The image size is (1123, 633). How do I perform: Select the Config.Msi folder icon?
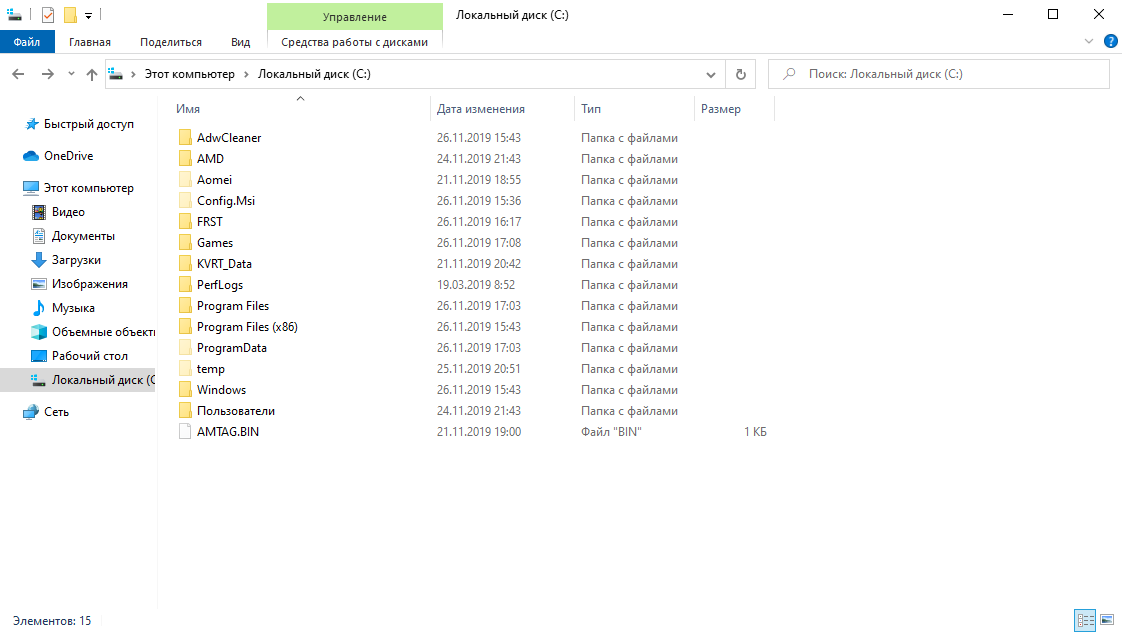click(x=185, y=200)
